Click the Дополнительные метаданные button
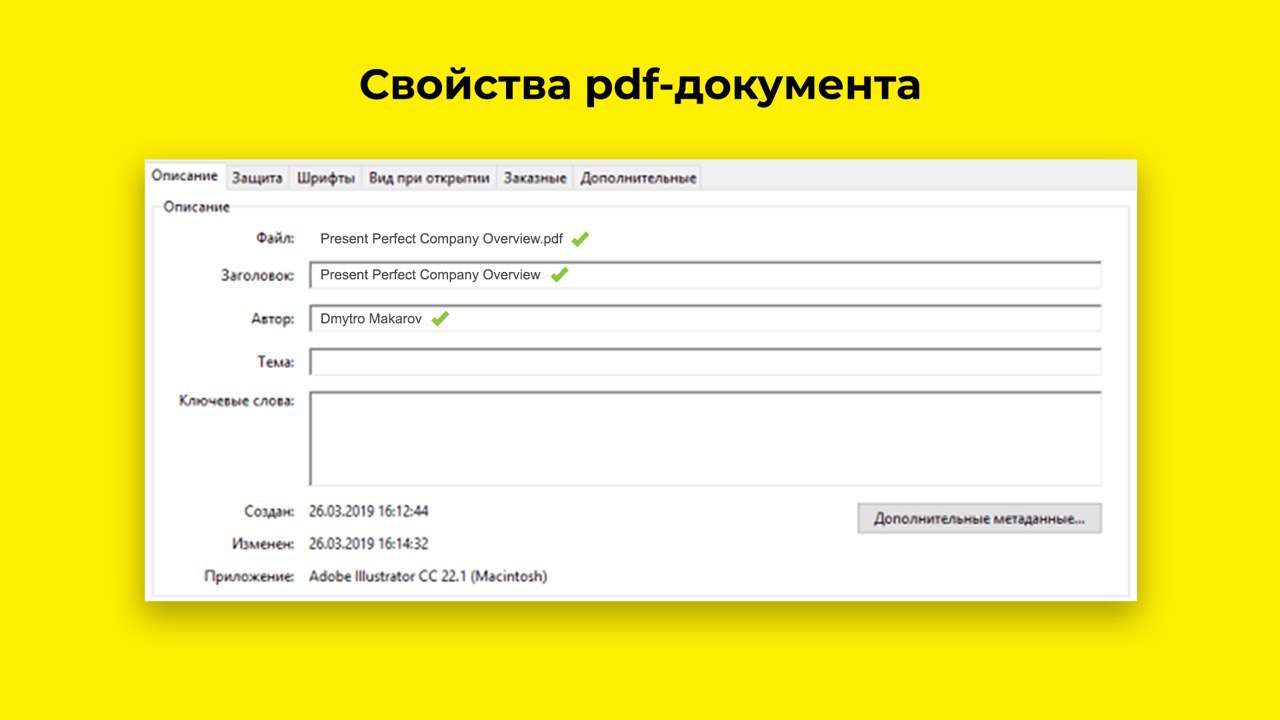This screenshot has height=720, width=1280. click(979, 519)
